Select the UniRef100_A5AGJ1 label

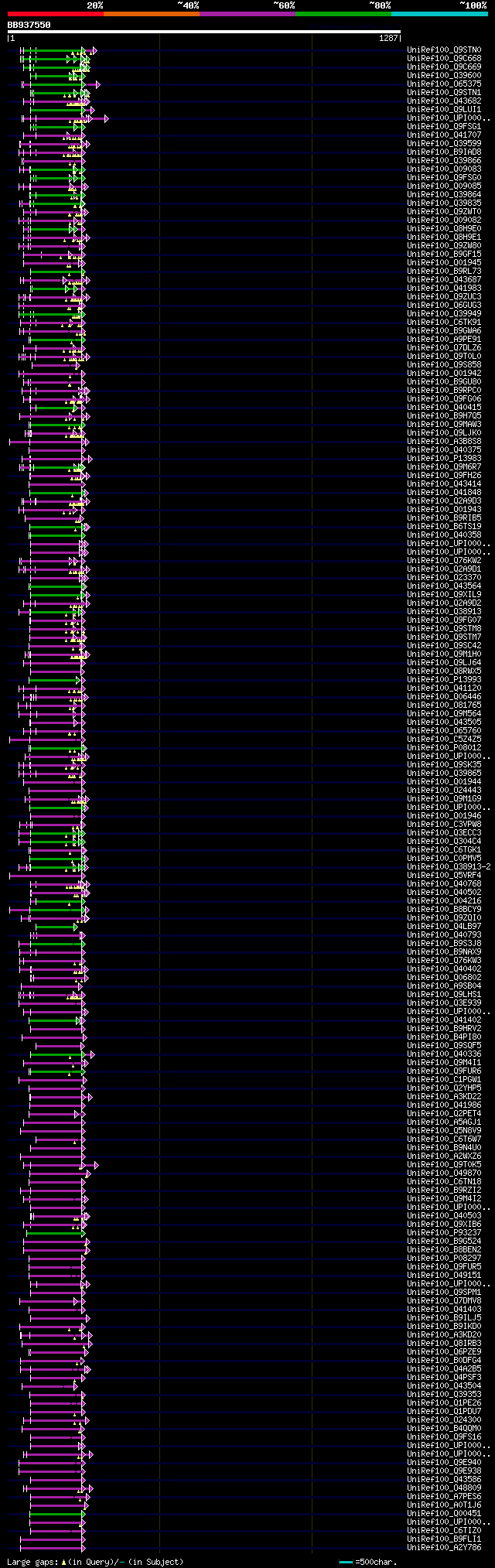click(x=444, y=1122)
